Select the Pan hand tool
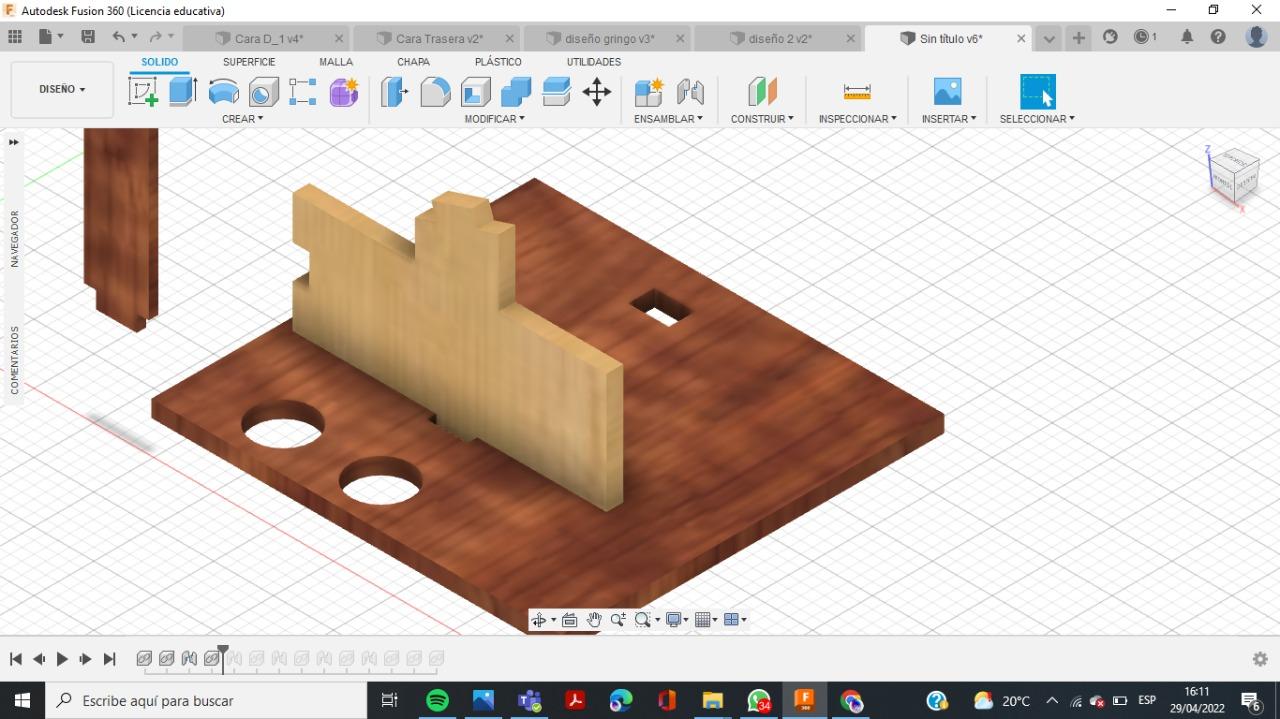 (594, 620)
